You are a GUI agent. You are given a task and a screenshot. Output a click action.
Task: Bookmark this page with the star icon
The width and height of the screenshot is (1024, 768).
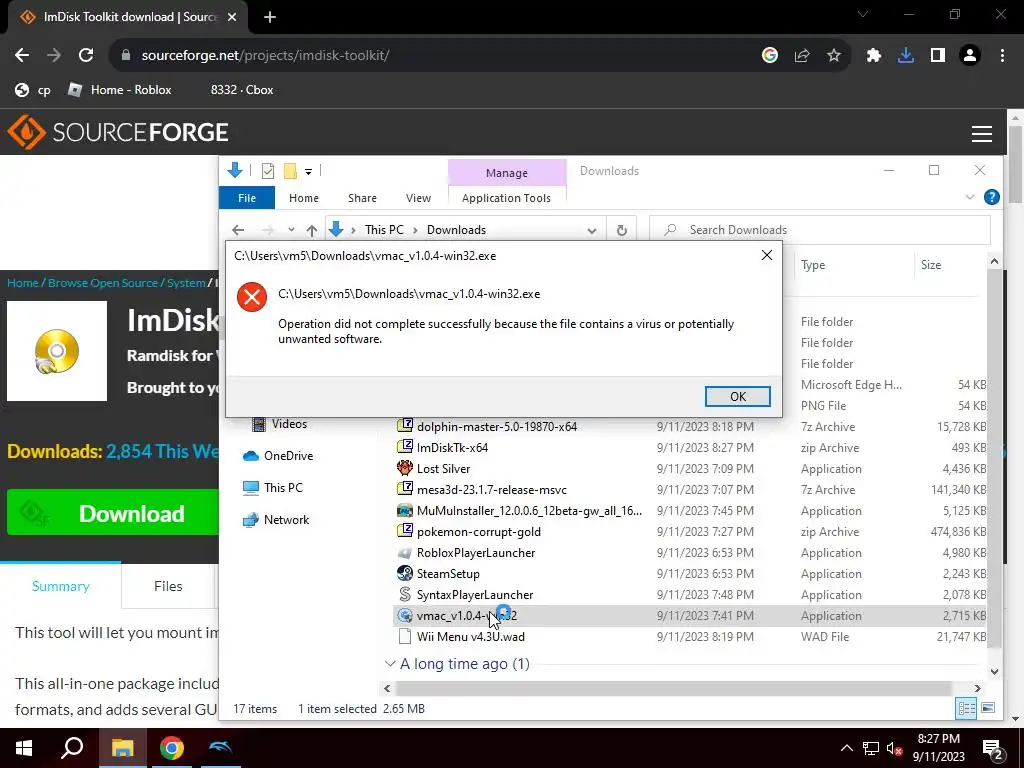coord(834,56)
